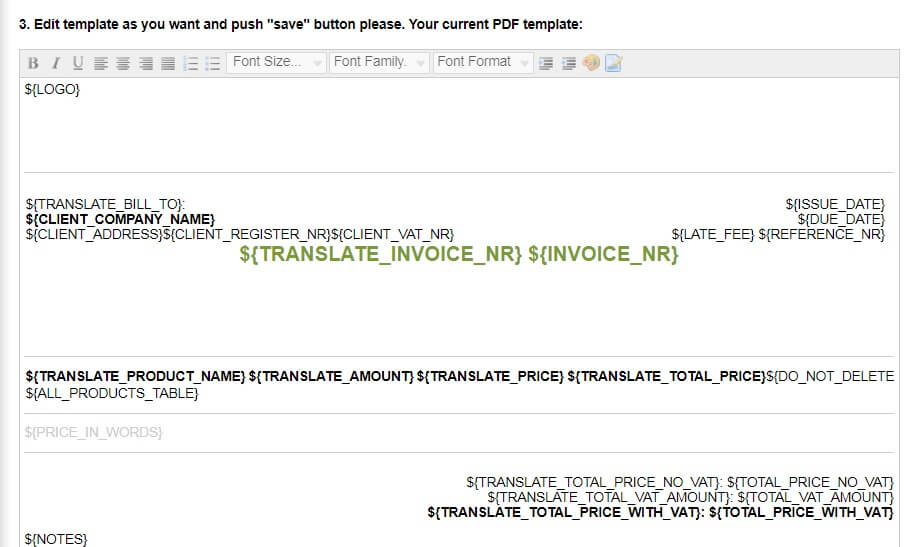Image resolution: width=920 pixels, height=547 pixels.
Task: Click ${TRANSLATE_PRODUCT_NAME} column header
Action: [136, 376]
